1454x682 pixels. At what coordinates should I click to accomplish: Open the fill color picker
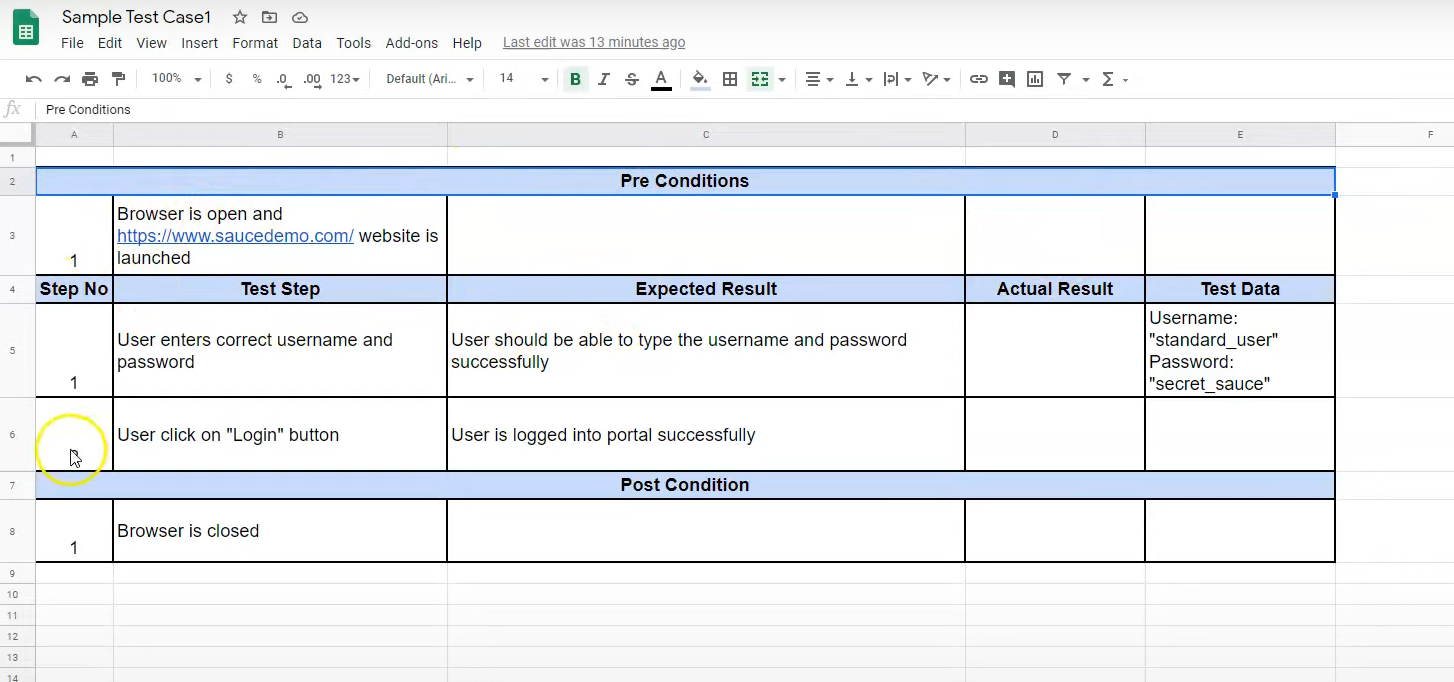700,79
